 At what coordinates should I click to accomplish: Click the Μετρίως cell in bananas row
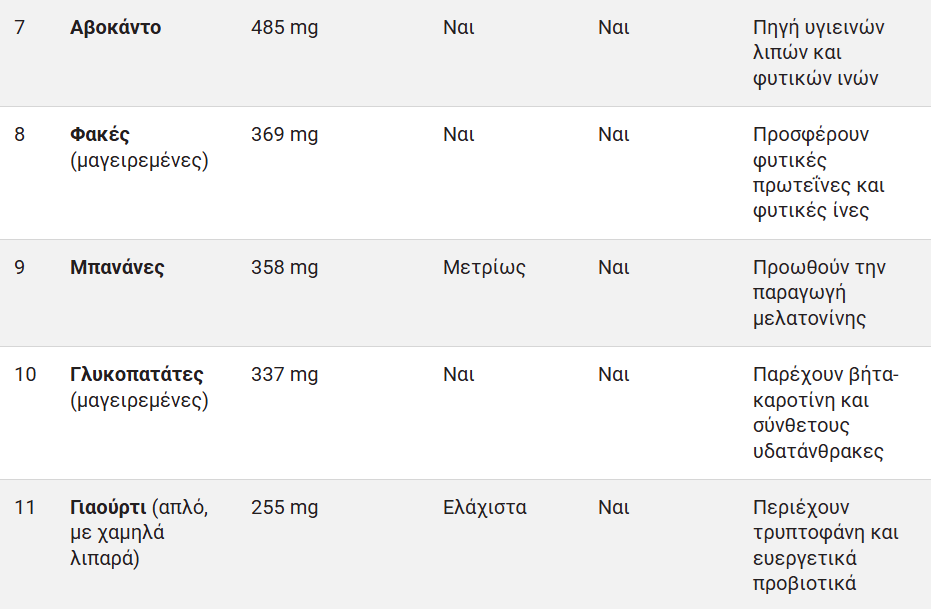[484, 268]
